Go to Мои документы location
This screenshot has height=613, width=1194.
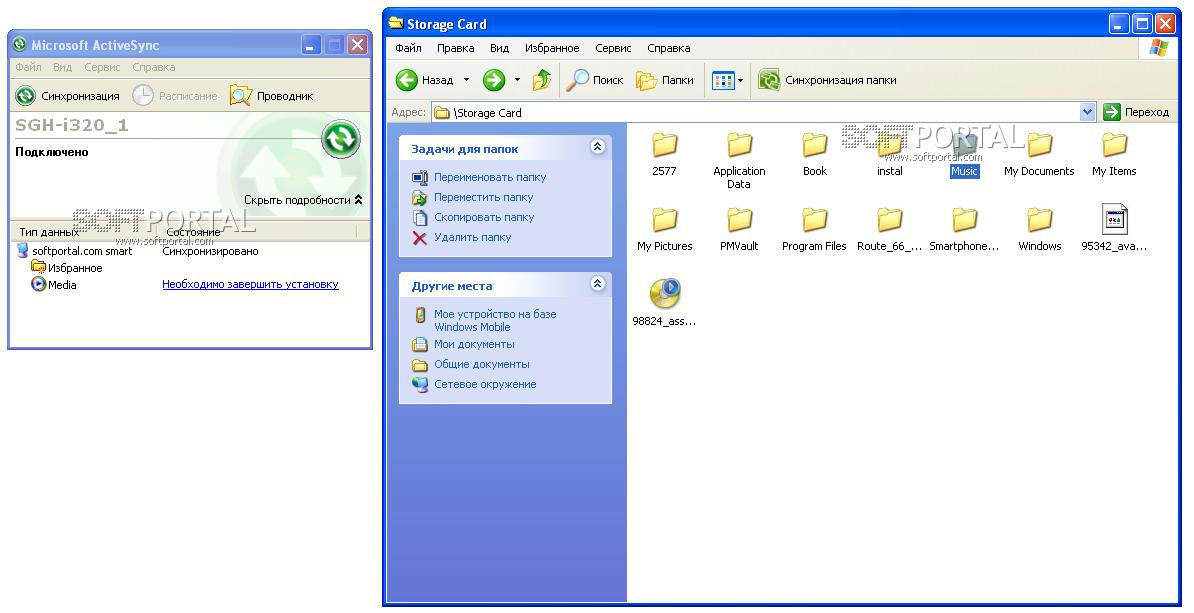474,344
